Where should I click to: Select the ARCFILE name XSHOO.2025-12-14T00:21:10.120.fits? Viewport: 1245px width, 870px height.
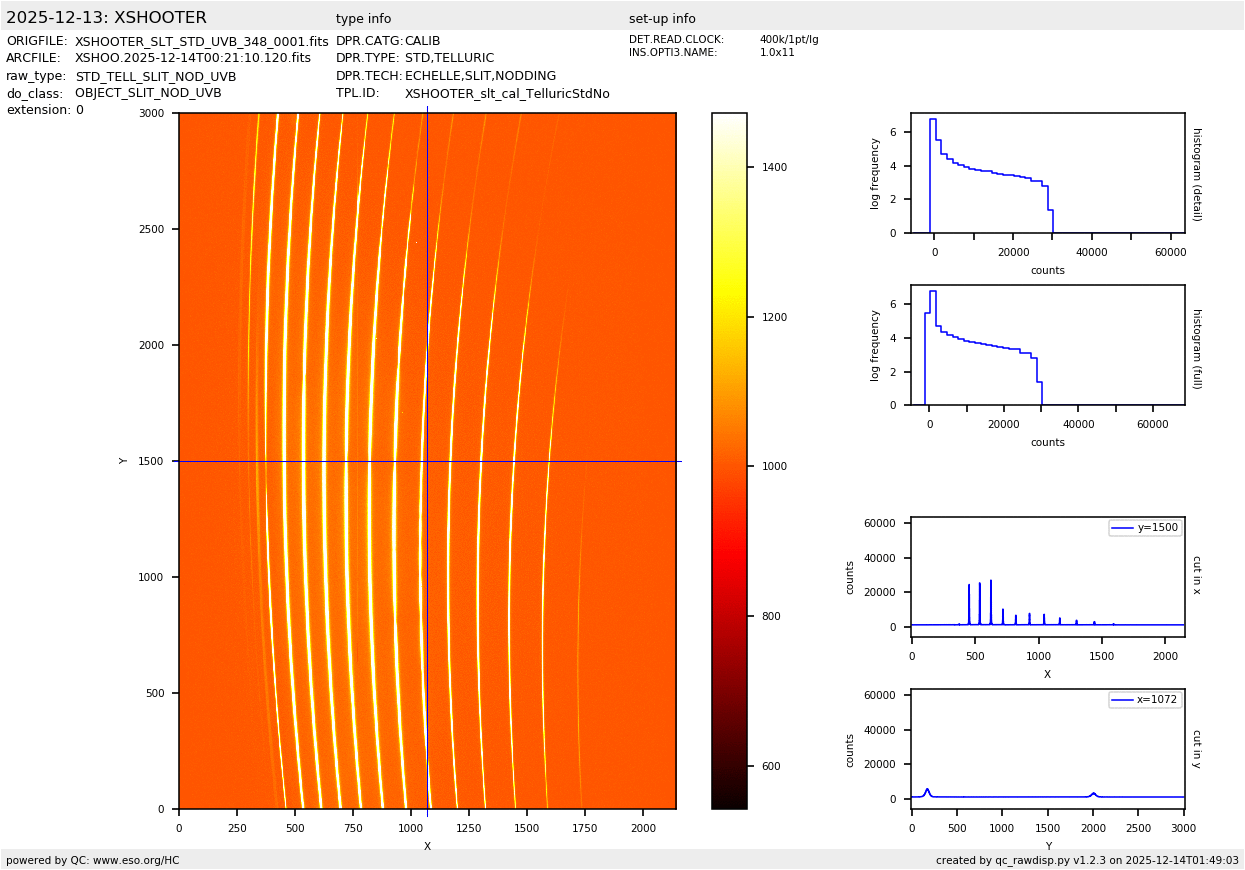193,59
